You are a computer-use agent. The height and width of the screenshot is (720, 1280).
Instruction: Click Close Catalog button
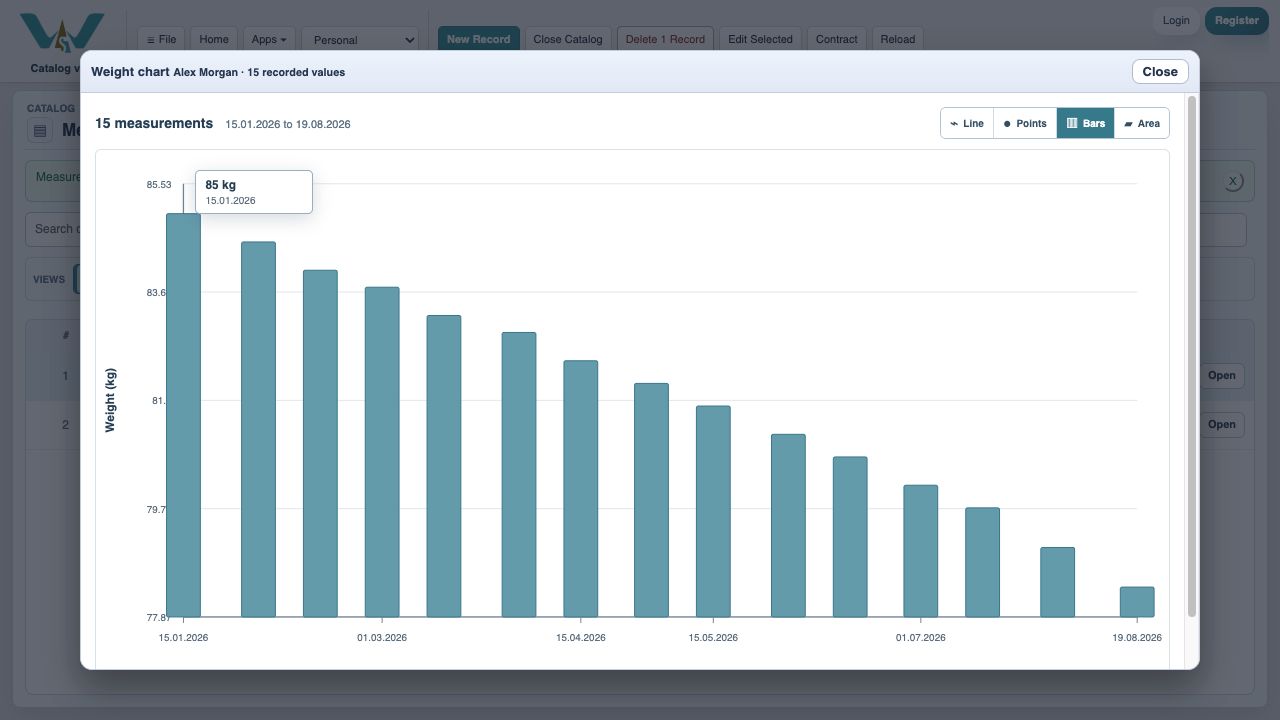(568, 39)
